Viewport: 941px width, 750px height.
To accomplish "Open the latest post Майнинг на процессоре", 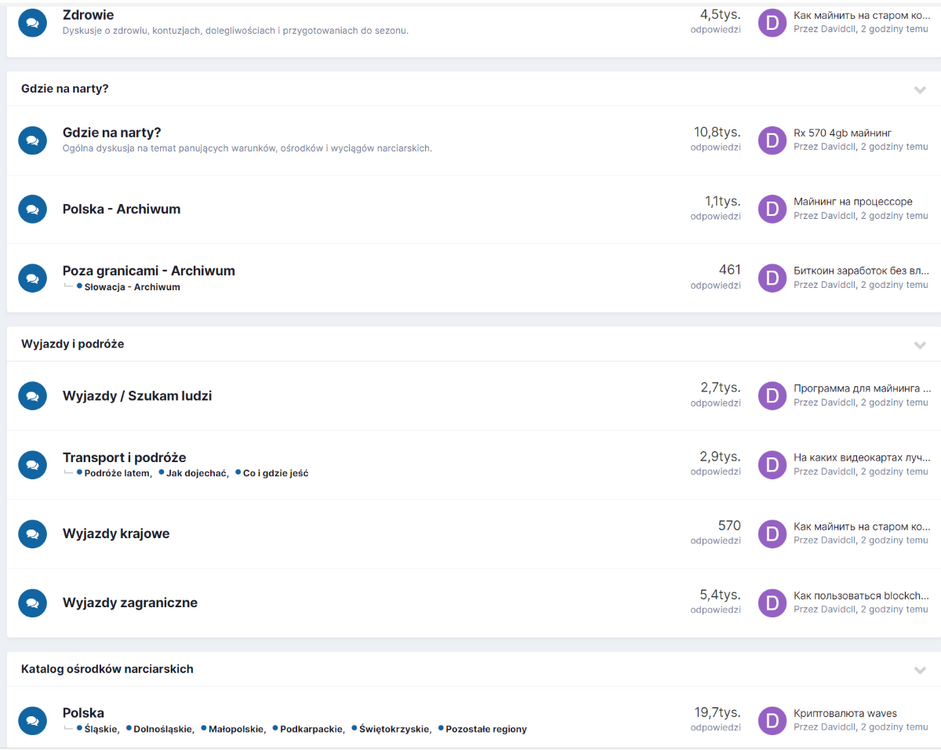I will pos(852,202).
